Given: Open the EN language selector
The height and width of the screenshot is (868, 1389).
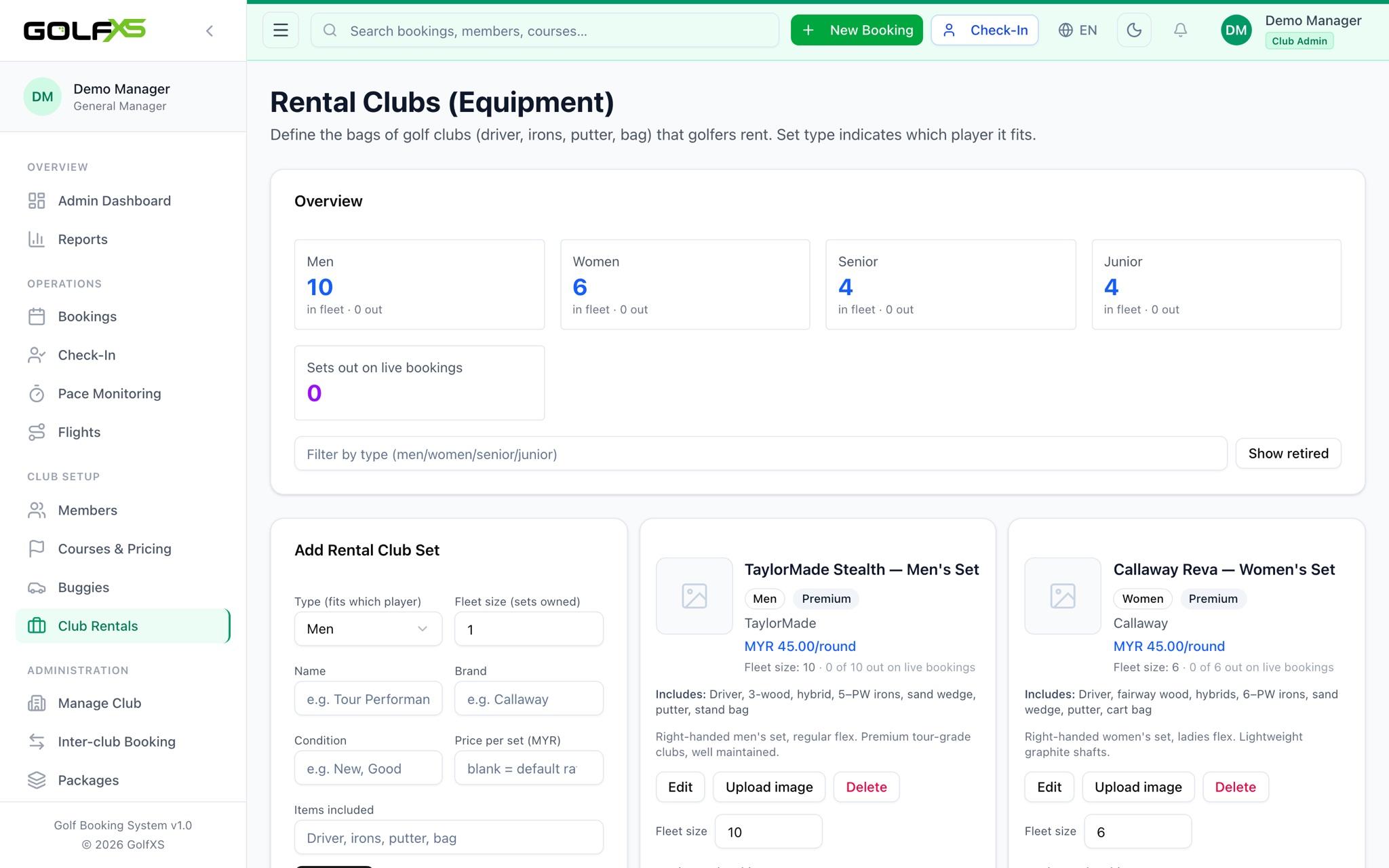Looking at the screenshot, I should [x=1078, y=31].
